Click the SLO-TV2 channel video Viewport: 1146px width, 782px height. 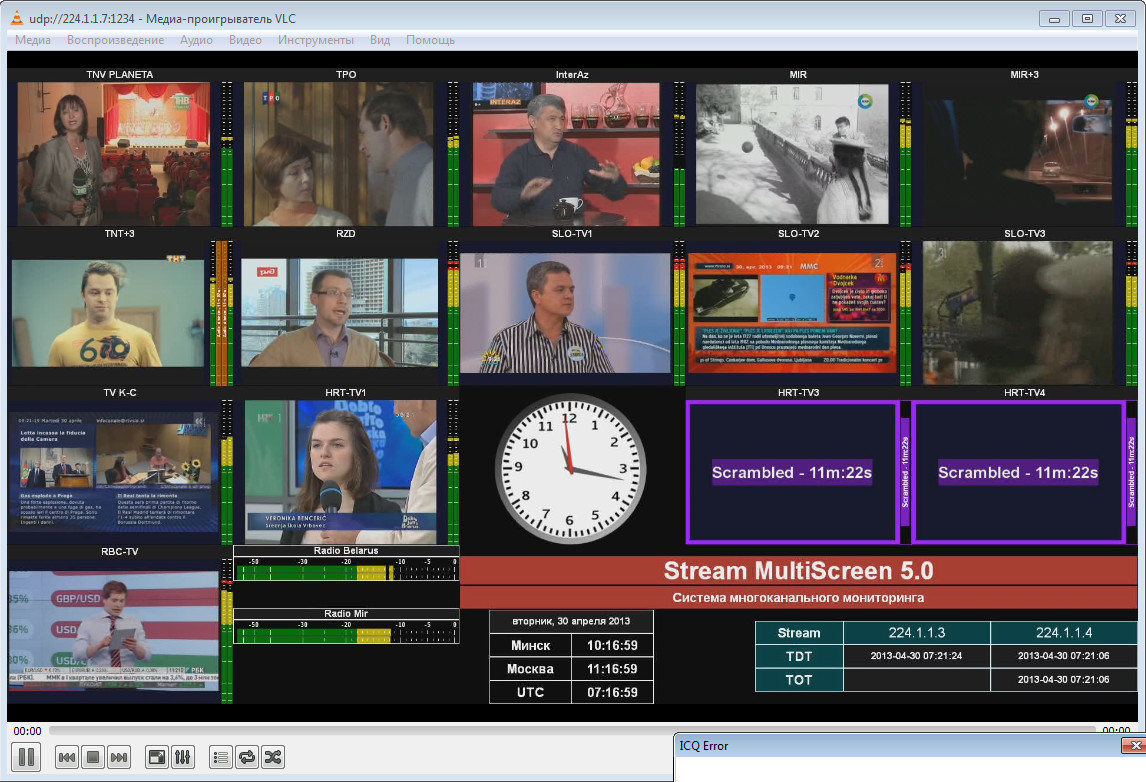click(x=792, y=313)
